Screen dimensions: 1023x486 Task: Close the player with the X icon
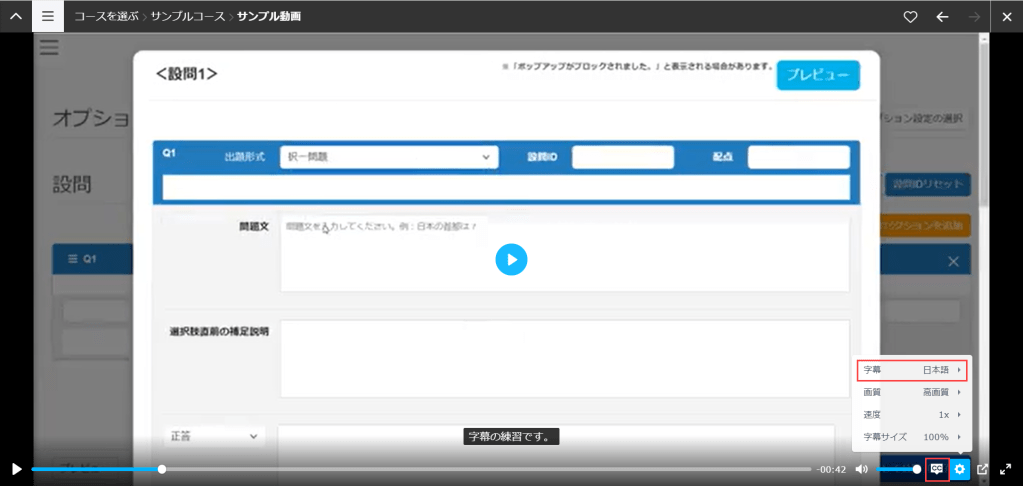(x=1006, y=17)
